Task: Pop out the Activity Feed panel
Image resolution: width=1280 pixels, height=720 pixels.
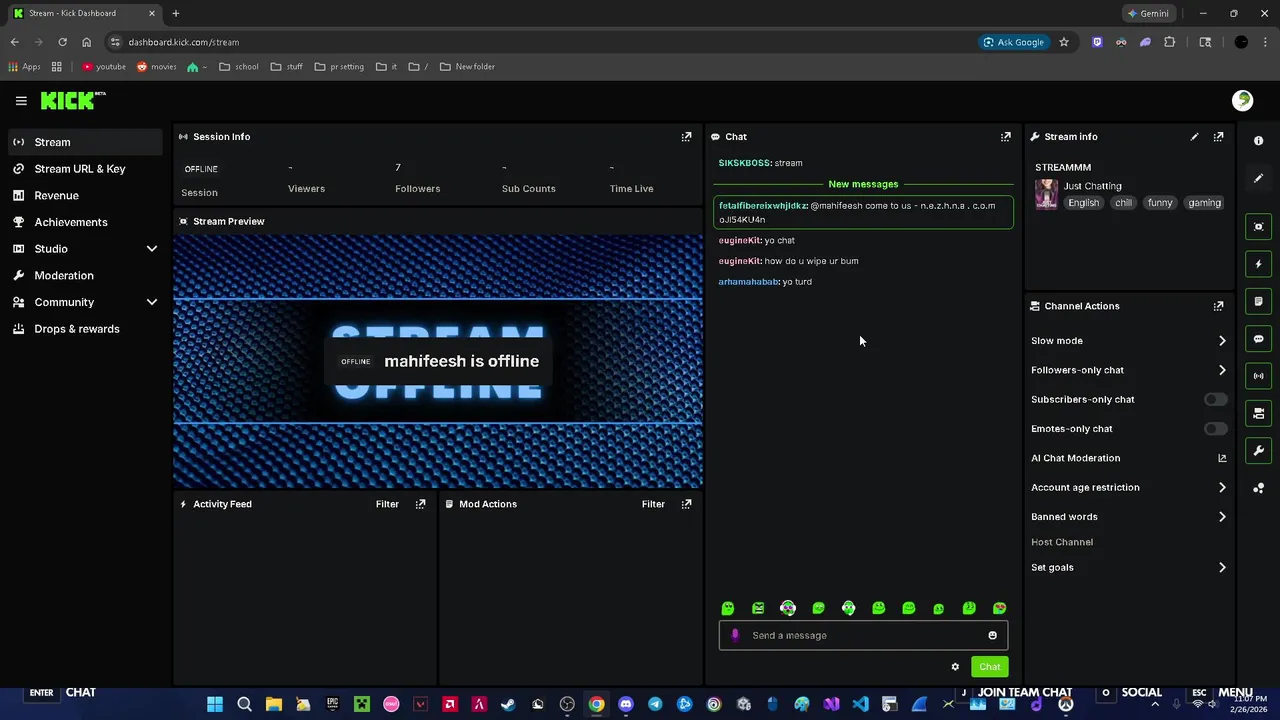Action: 420,504
